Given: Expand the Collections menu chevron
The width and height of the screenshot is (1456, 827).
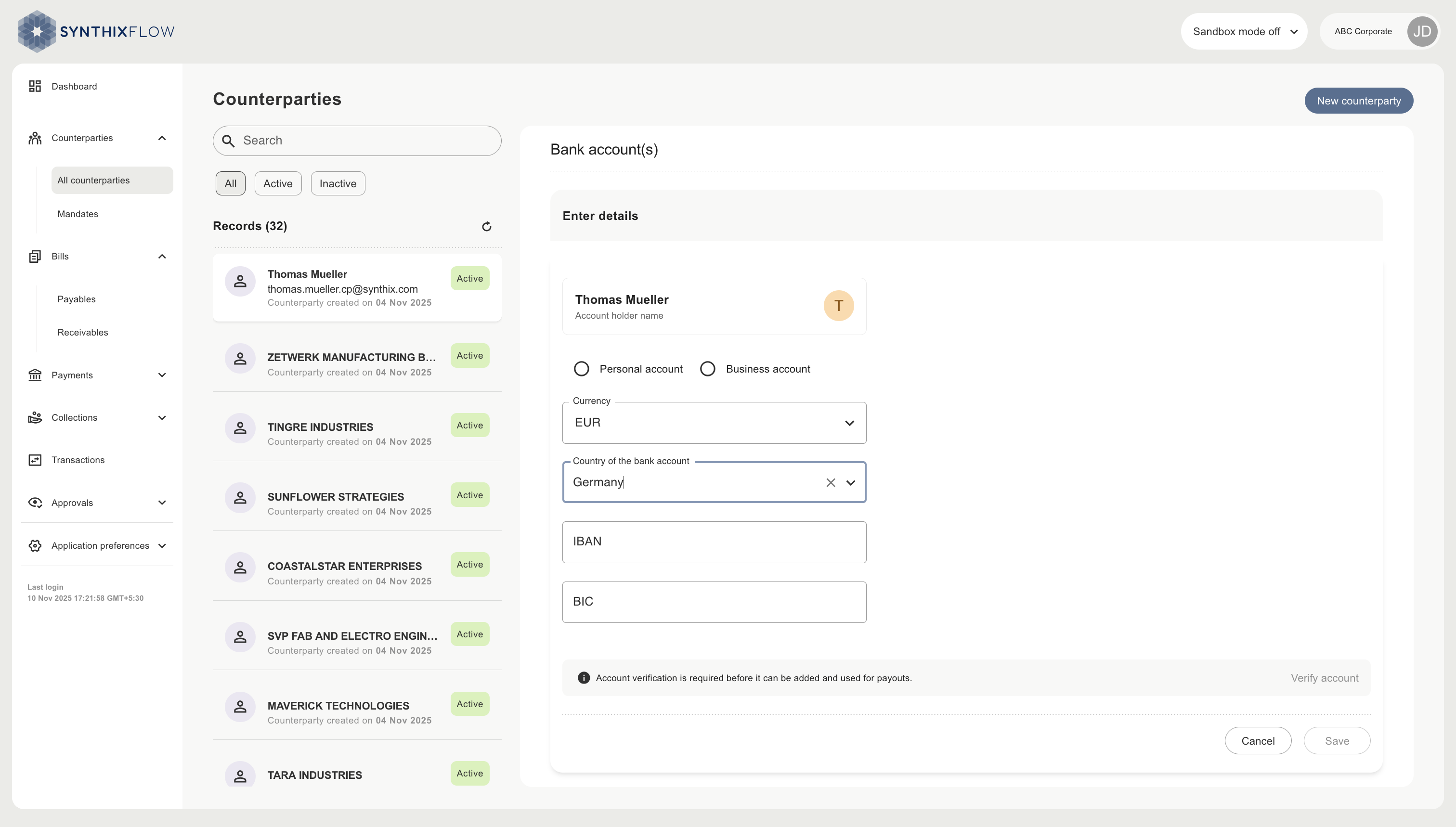Looking at the screenshot, I should pyautogui.click(x=162, y=417).
